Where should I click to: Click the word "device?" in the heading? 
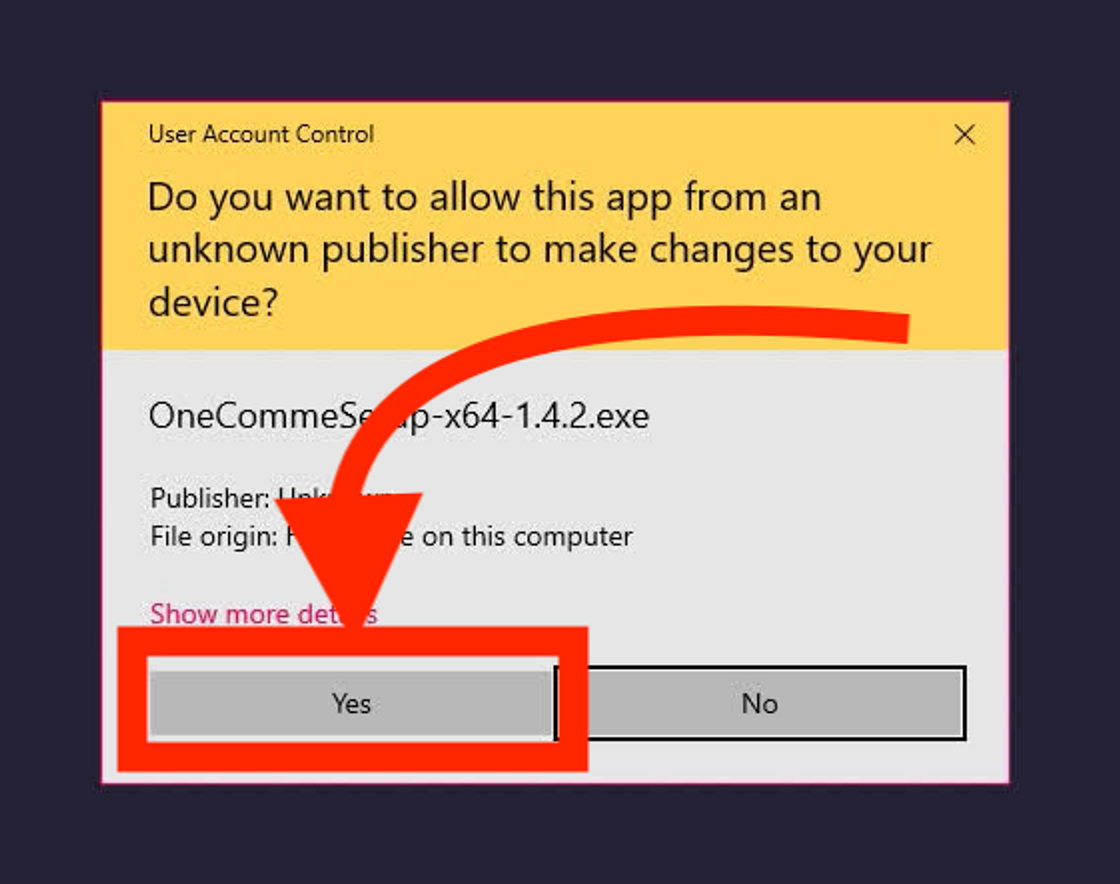tap(213, 302)
